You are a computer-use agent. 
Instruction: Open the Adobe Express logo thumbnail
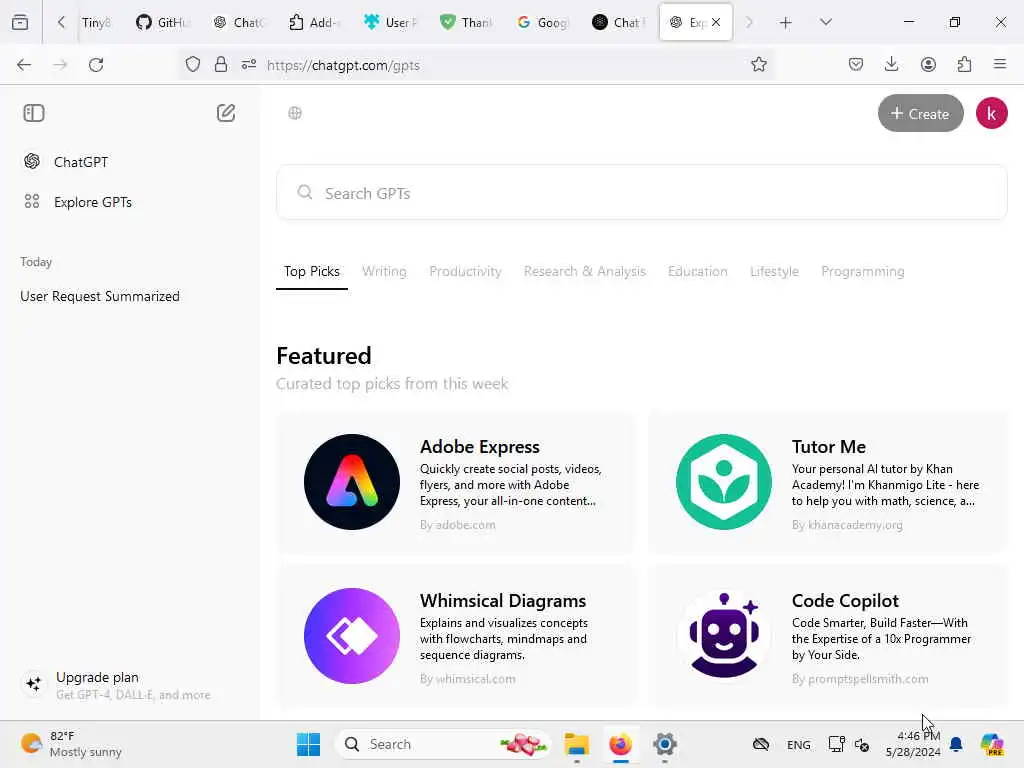pos(352,482)
